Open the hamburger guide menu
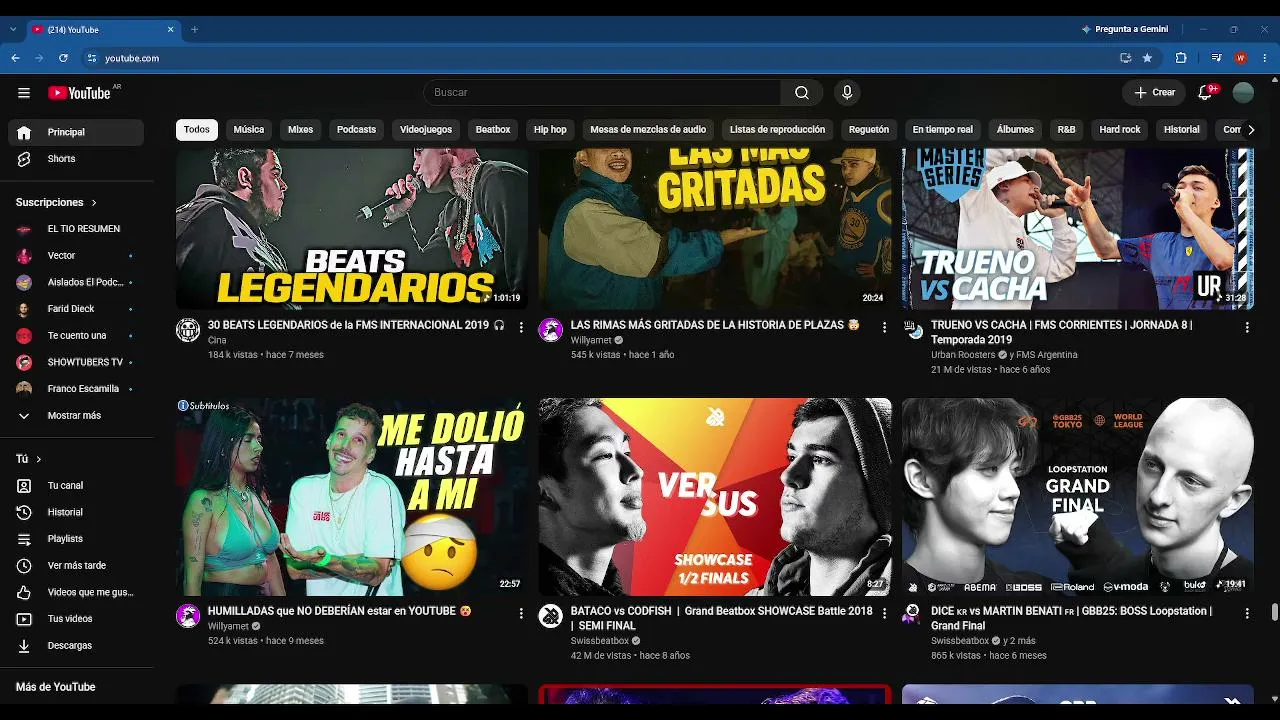This screenshot has height=720, width=1280. [x=24, y=93]
